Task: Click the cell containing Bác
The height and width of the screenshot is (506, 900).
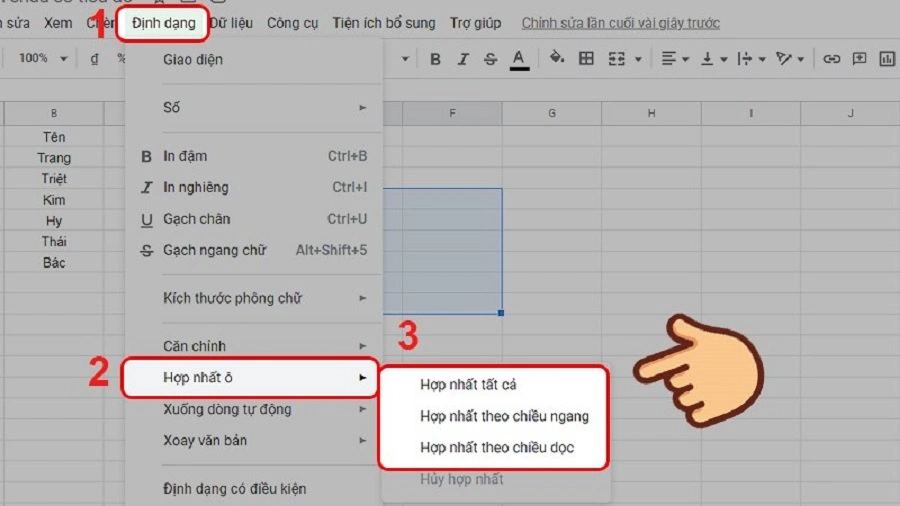Action: pos(54,263)
